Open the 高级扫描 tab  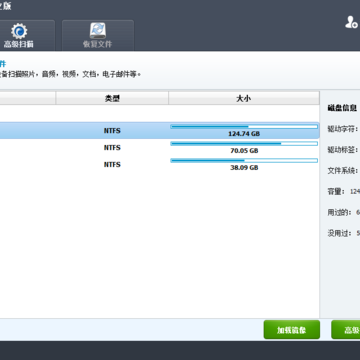[26, 35]
